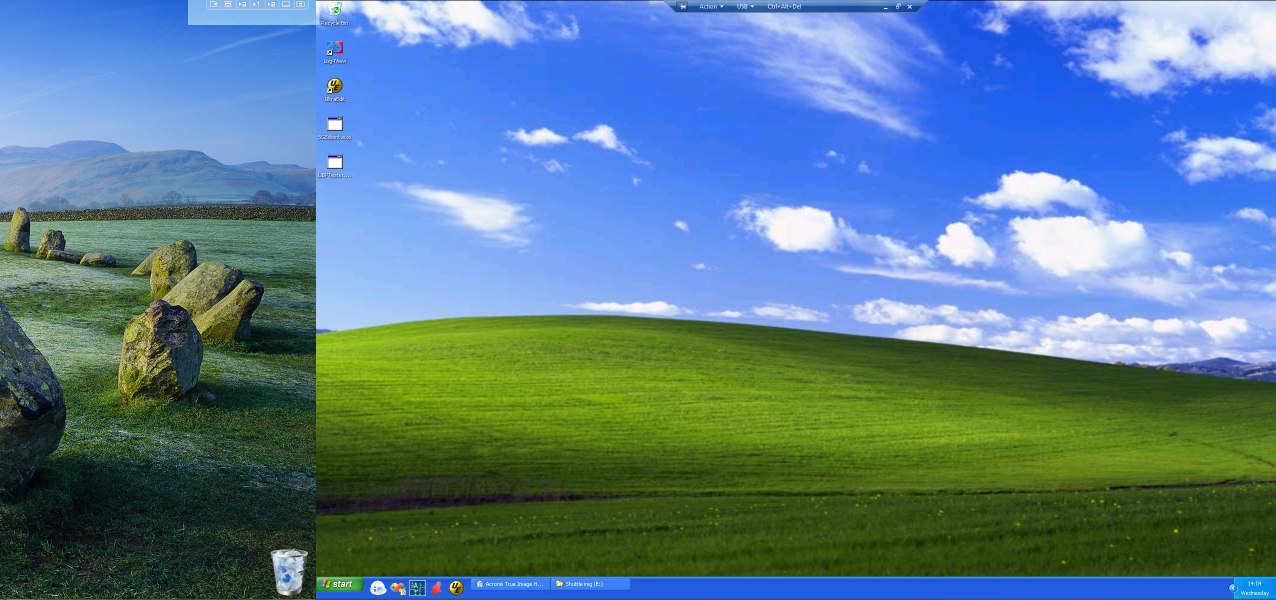Click the first quick launch icon beside Start
The height and width of the screenshot is (600, 1276).
click(x=378, y=588)
